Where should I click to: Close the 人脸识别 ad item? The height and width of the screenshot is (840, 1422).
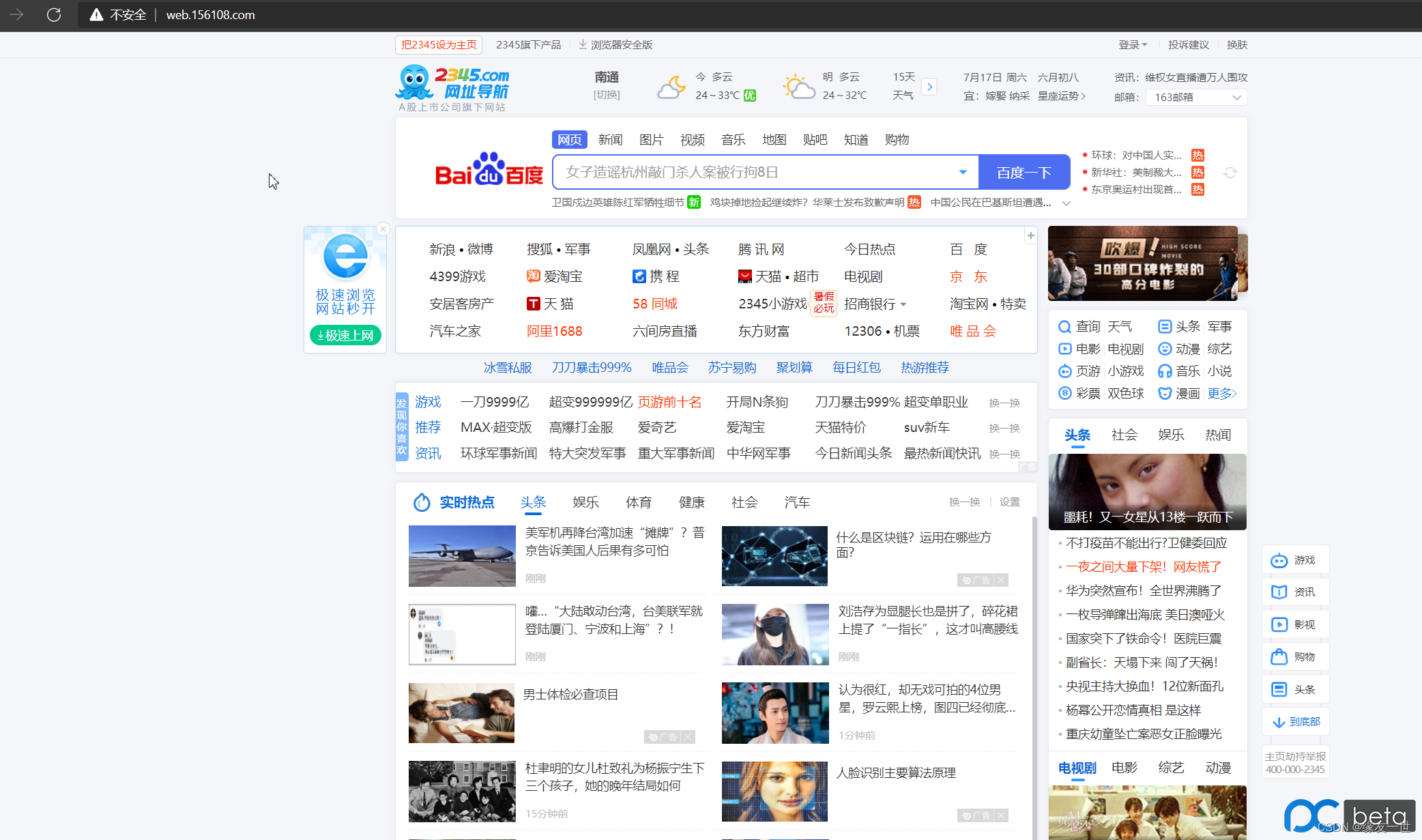[x=1001, y=815]
